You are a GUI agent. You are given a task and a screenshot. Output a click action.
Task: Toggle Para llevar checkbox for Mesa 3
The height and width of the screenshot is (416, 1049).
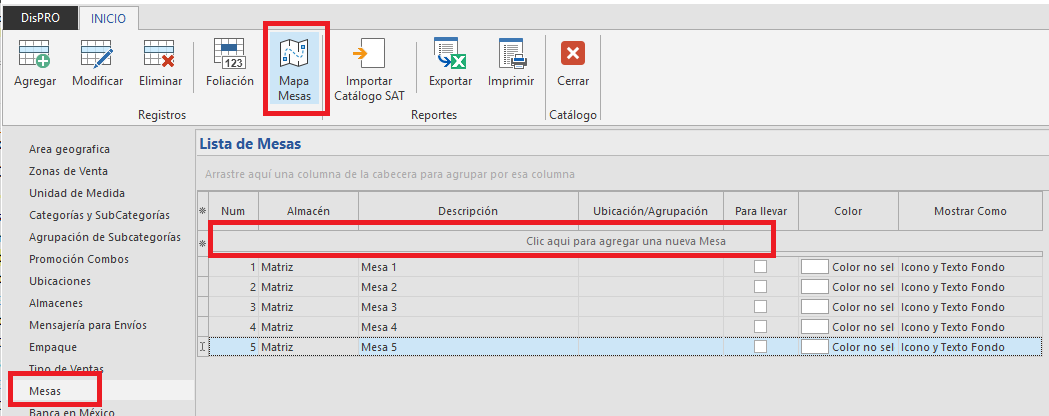coord(761,307)
